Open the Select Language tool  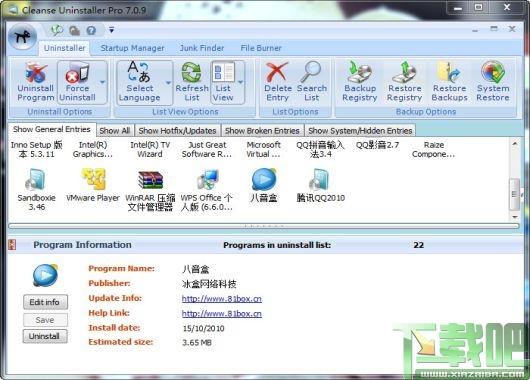tap(140, 82)
